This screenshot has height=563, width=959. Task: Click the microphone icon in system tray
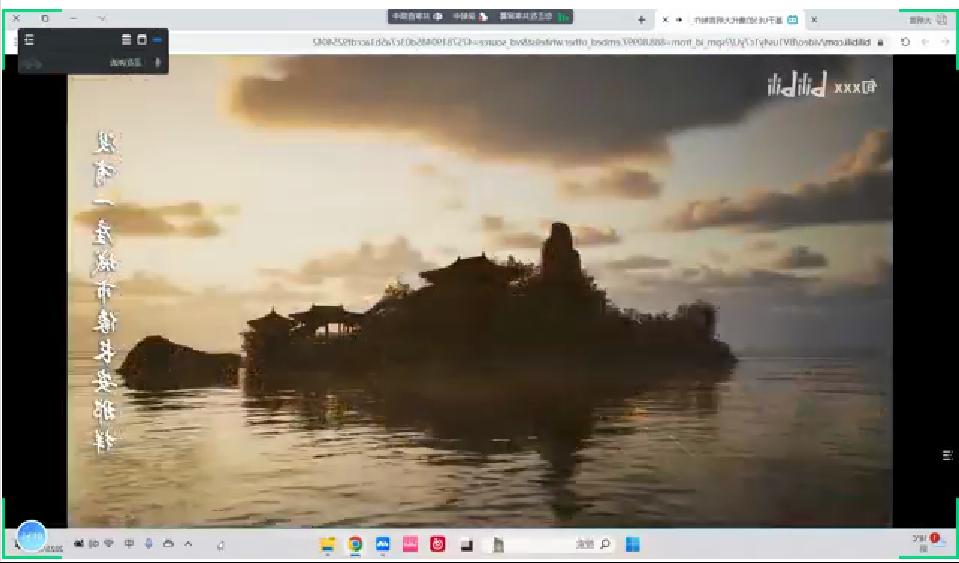pyautogui.click(x=148, y=545)
